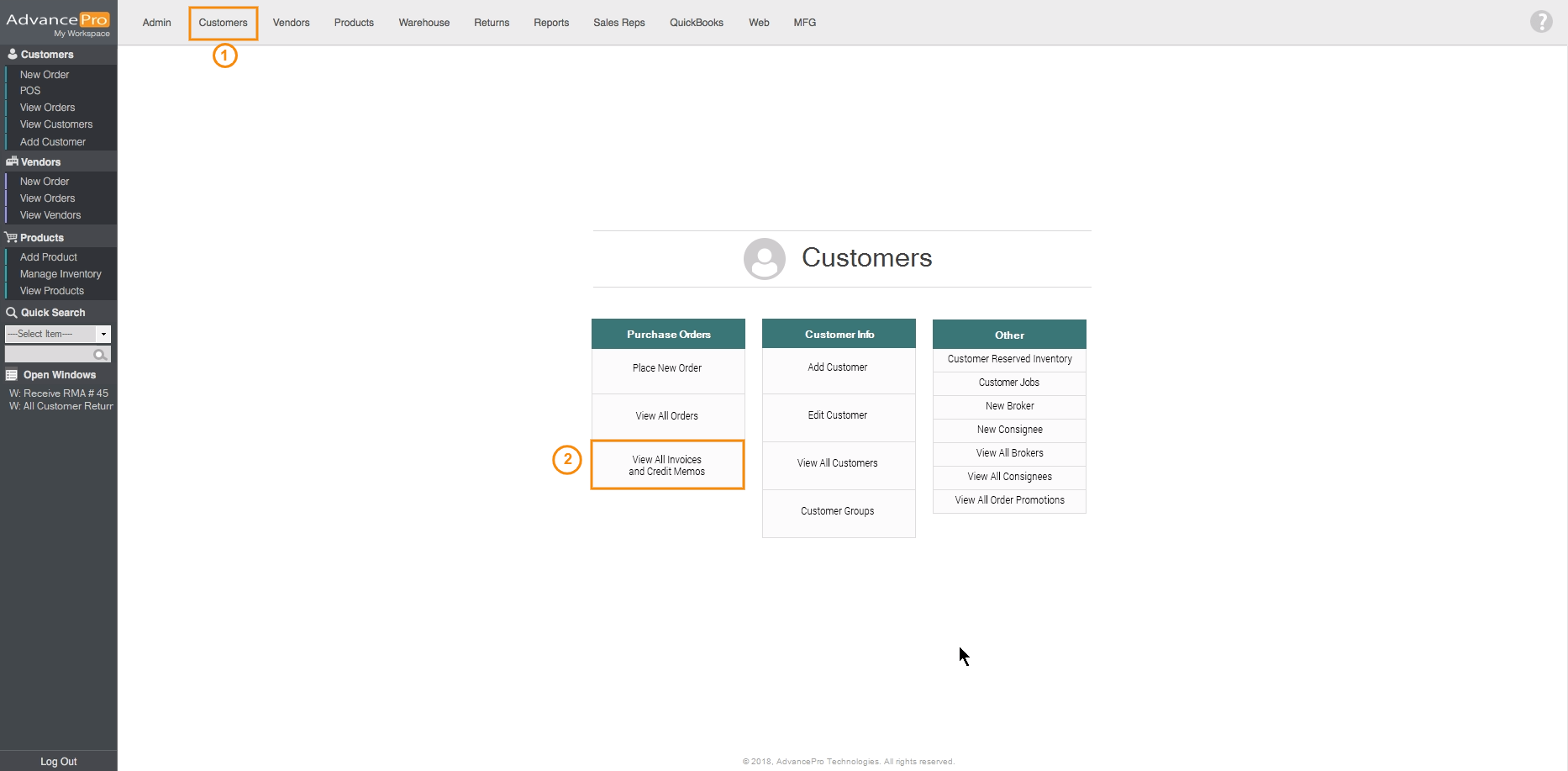The image size is (1568, 771).
Task: Click the Products shopping cart icon
Action: pos(12,238)
